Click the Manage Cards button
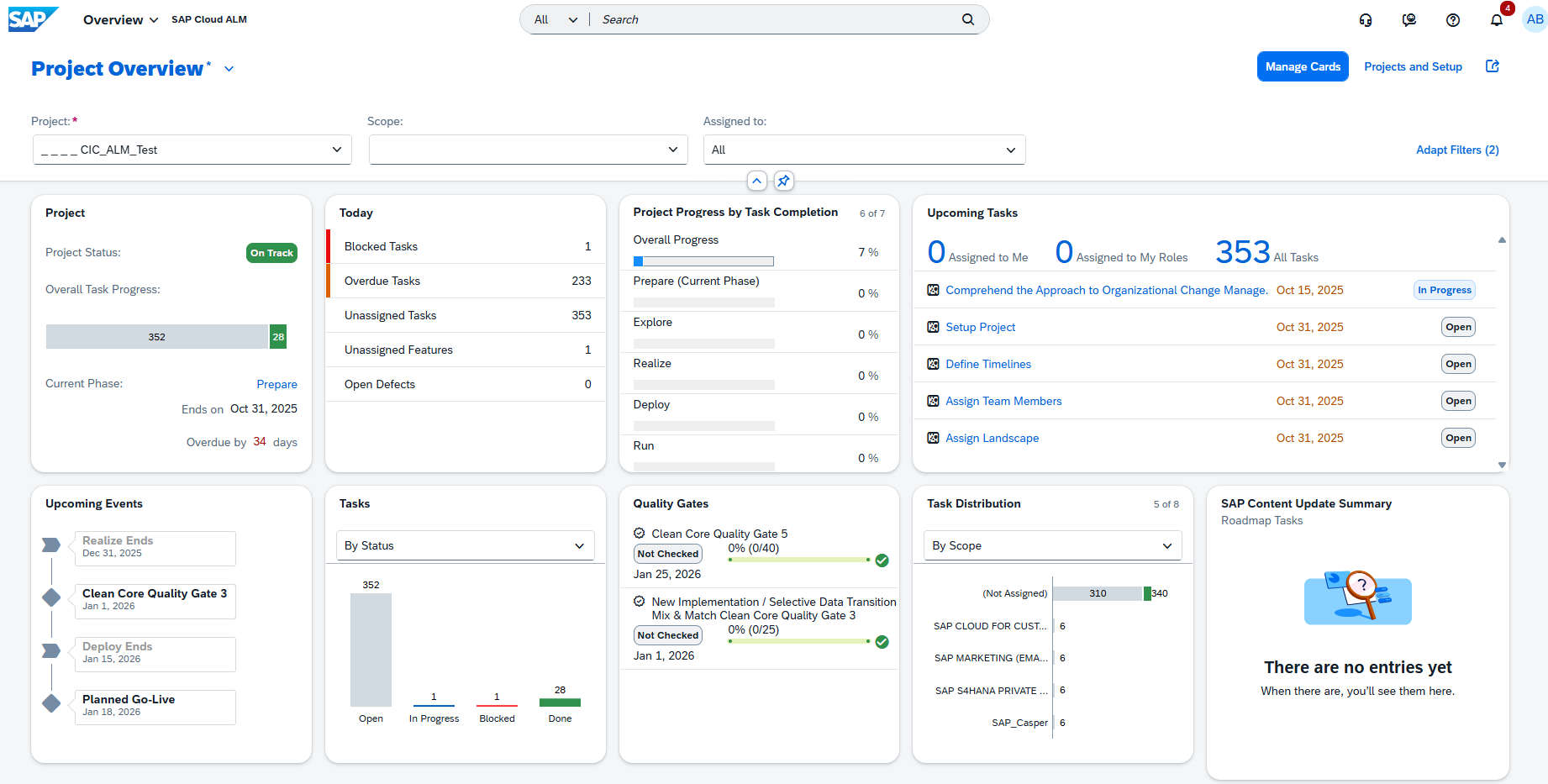This screenshot has height=784, width=1548. (1302, 66)
